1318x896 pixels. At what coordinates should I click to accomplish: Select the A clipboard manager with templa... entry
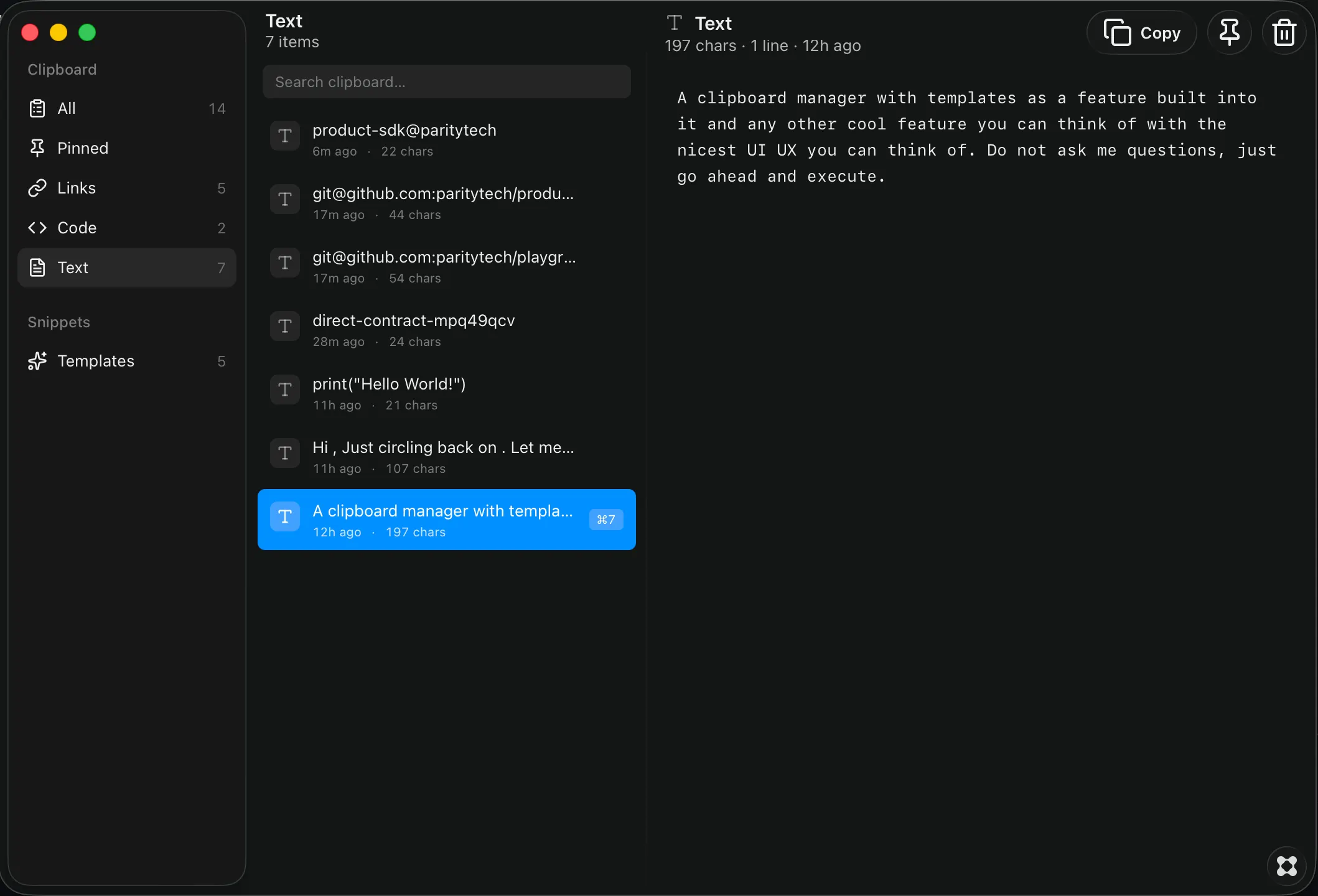coord(447,520)
